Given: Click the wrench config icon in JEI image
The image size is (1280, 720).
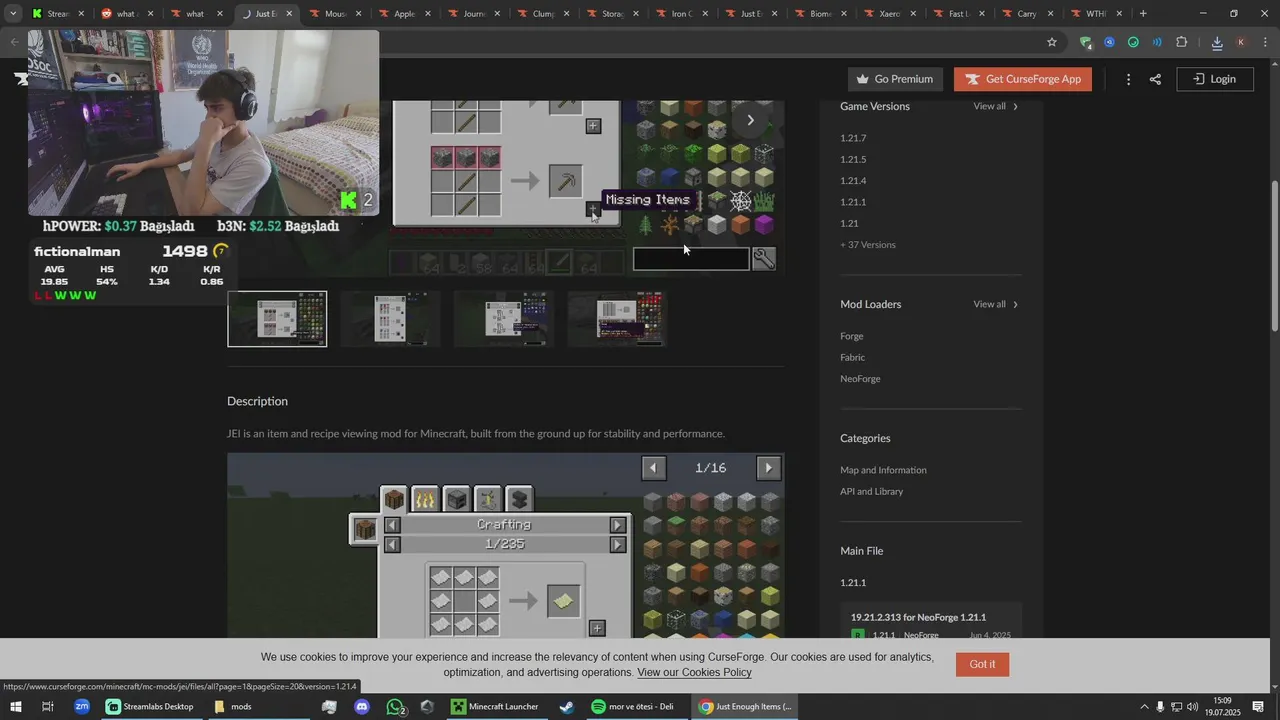Looking at the screenshot, I should [x=764, y=259].
